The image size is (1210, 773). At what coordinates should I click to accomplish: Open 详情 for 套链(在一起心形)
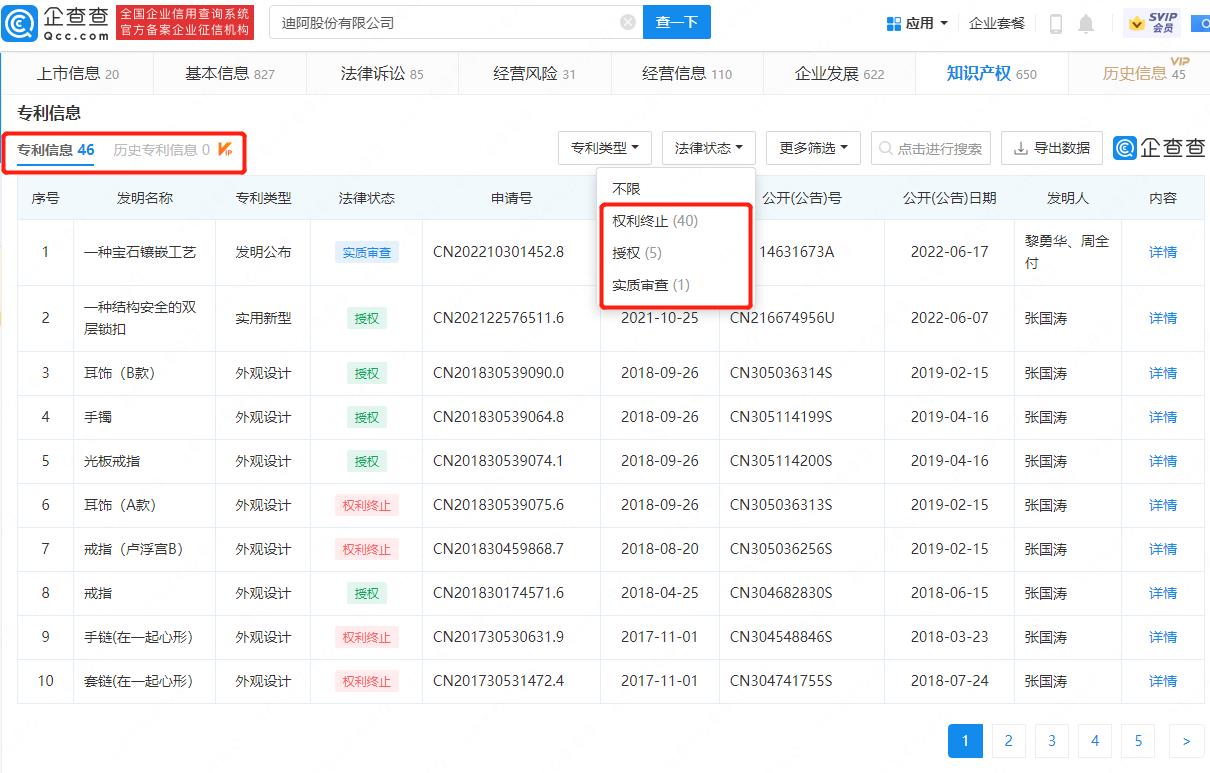pyautogui.click(x=1163, y=681)
